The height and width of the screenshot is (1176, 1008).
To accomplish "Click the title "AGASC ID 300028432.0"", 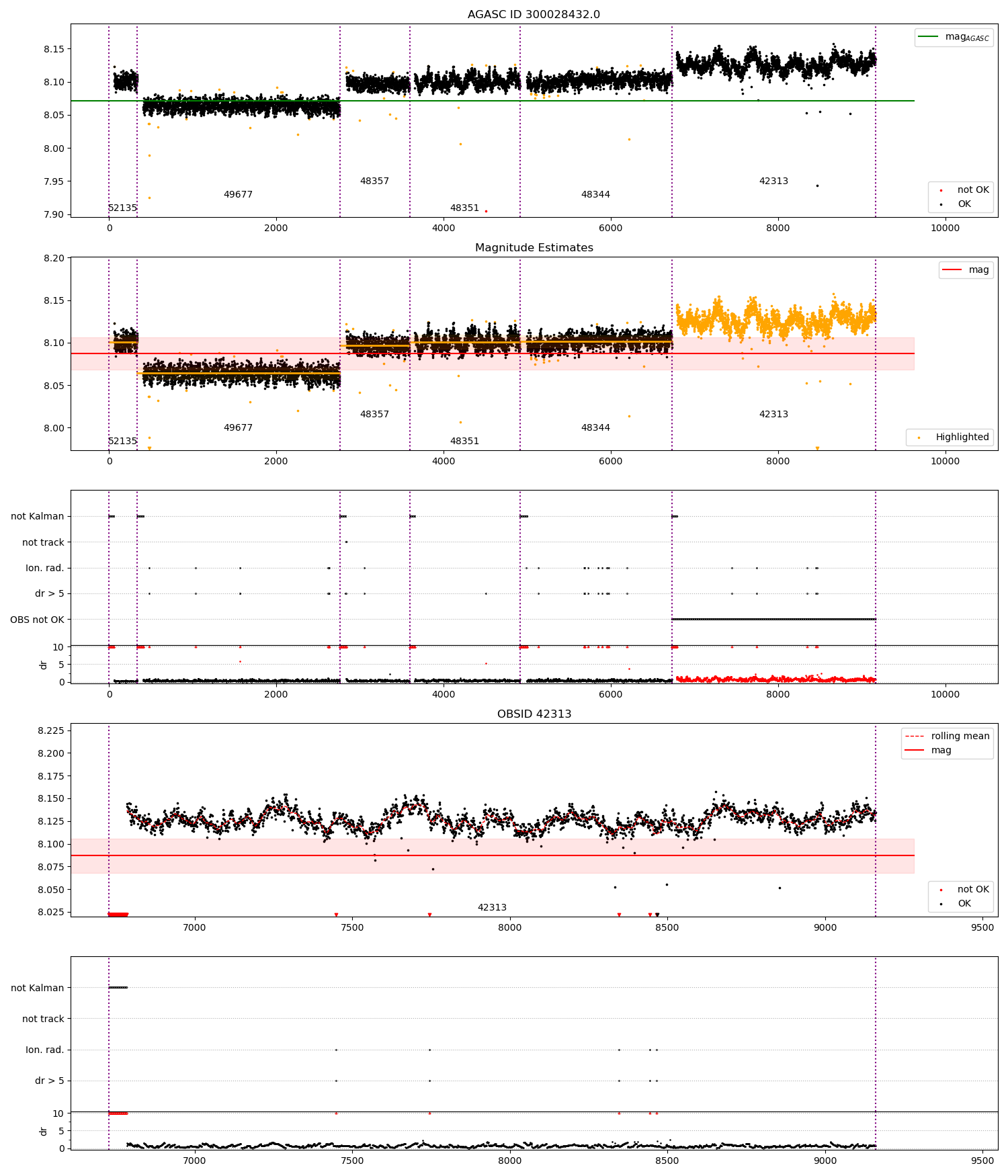I will pyautogui.click(x=534, y=14).
